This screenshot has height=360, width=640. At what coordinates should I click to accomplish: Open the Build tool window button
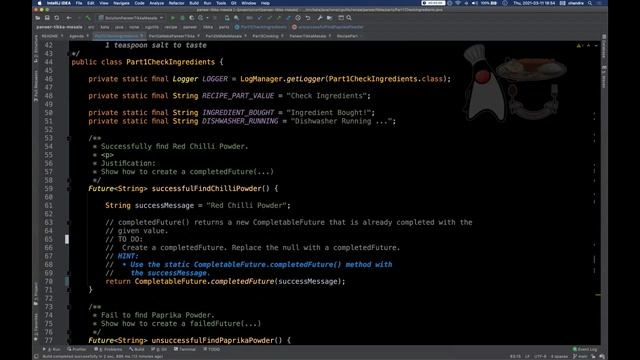click(137, 349)
